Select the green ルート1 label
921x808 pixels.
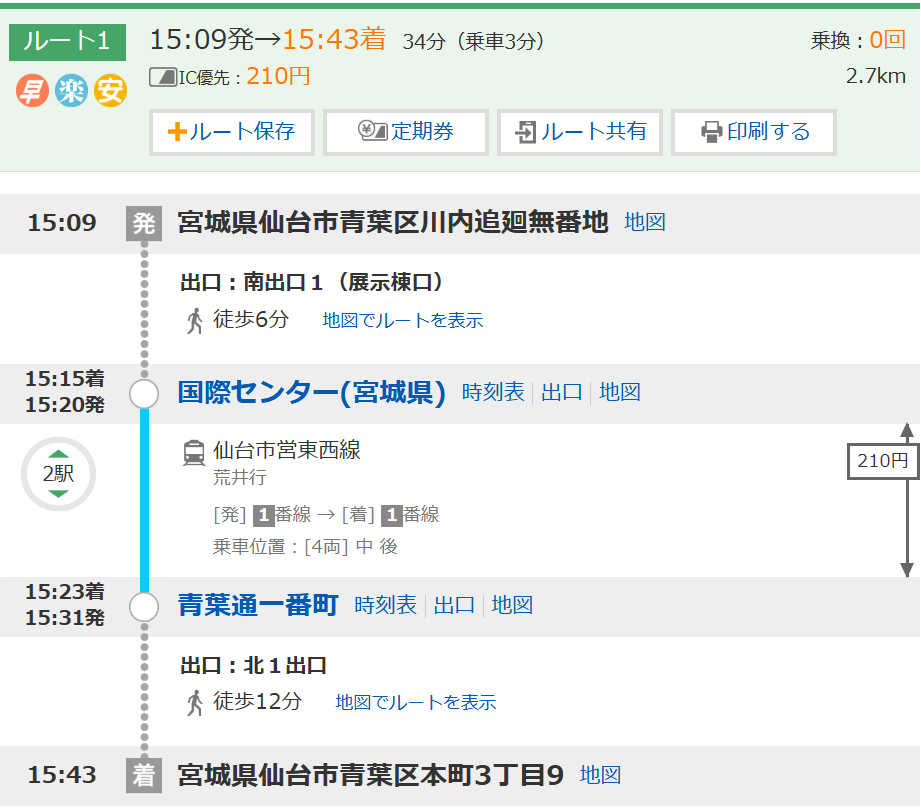pos(68,42)
